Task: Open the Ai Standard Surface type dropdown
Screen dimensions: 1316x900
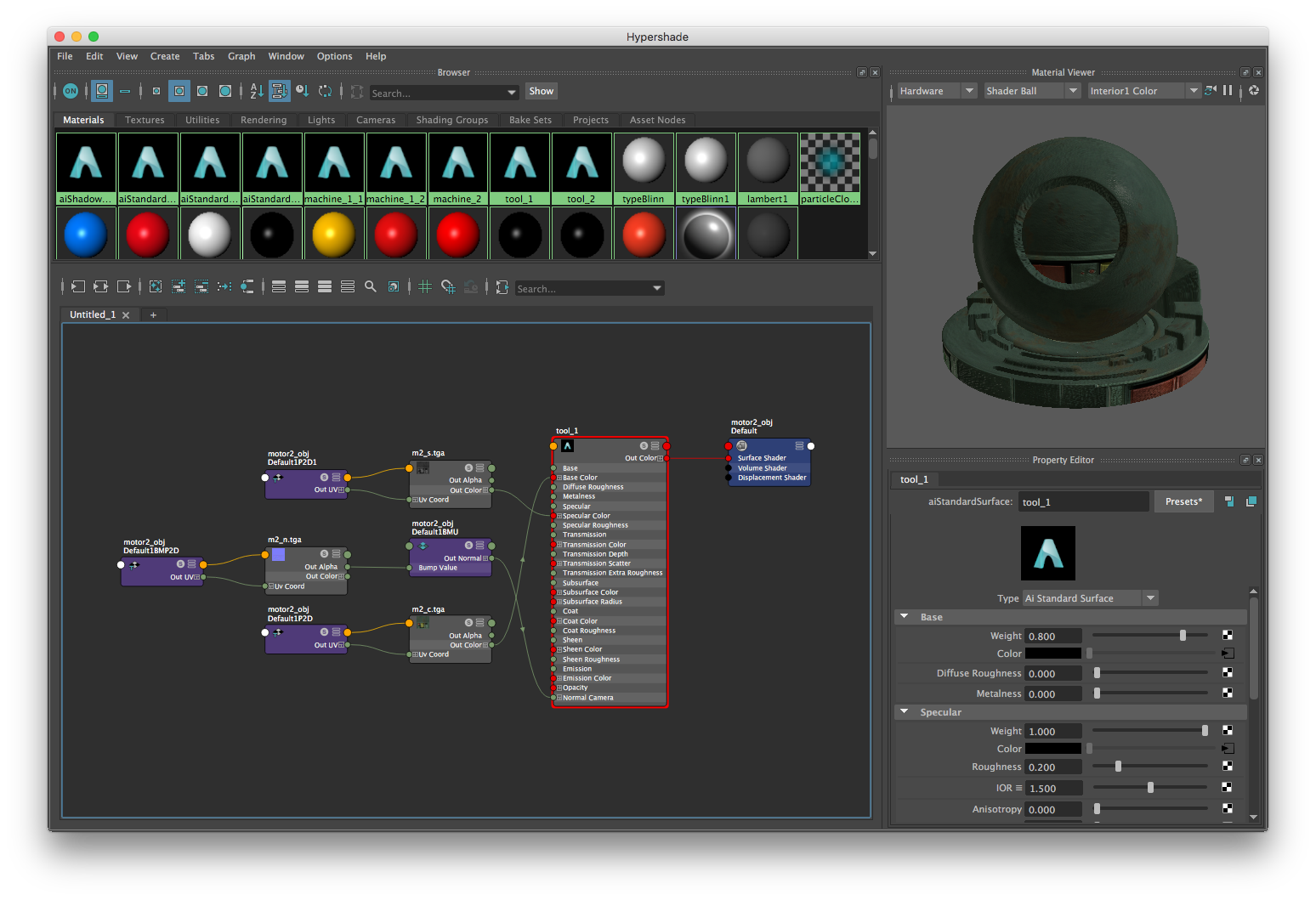Action: tap(1090, 598)
